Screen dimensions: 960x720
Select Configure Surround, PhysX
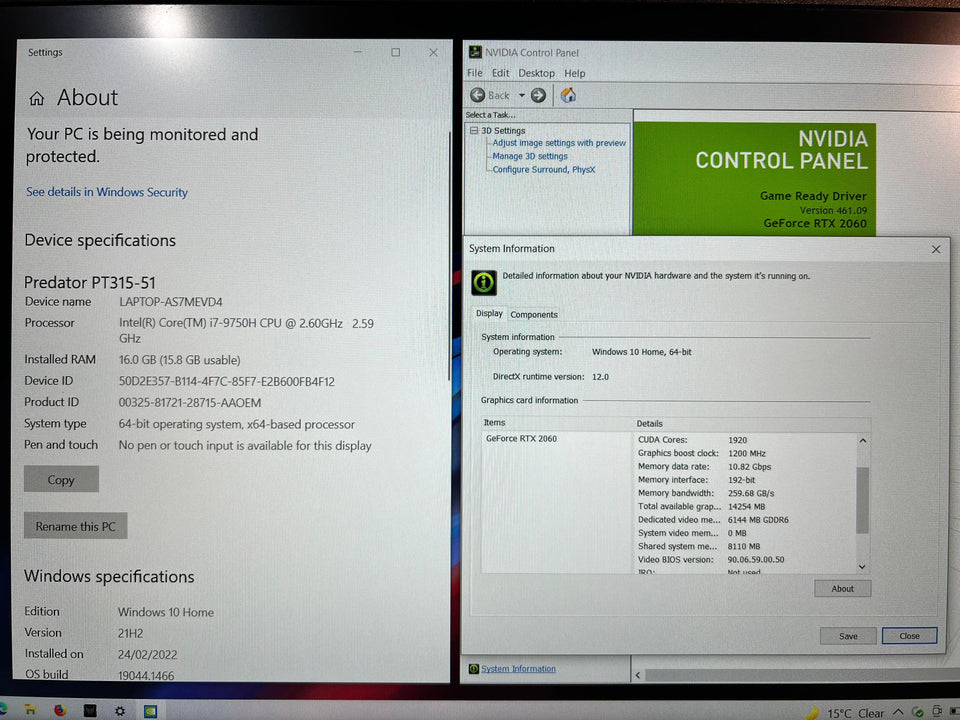pos(544,170)
